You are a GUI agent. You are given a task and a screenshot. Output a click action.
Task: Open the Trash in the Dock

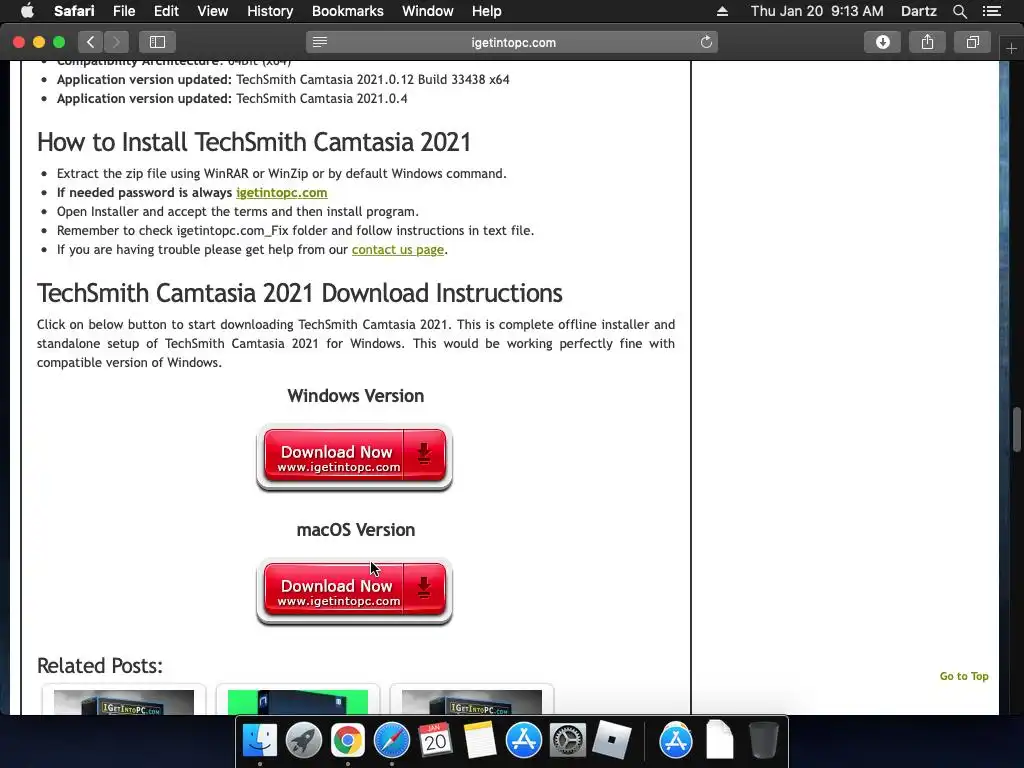pyautogui.click(x=763, y=741)
